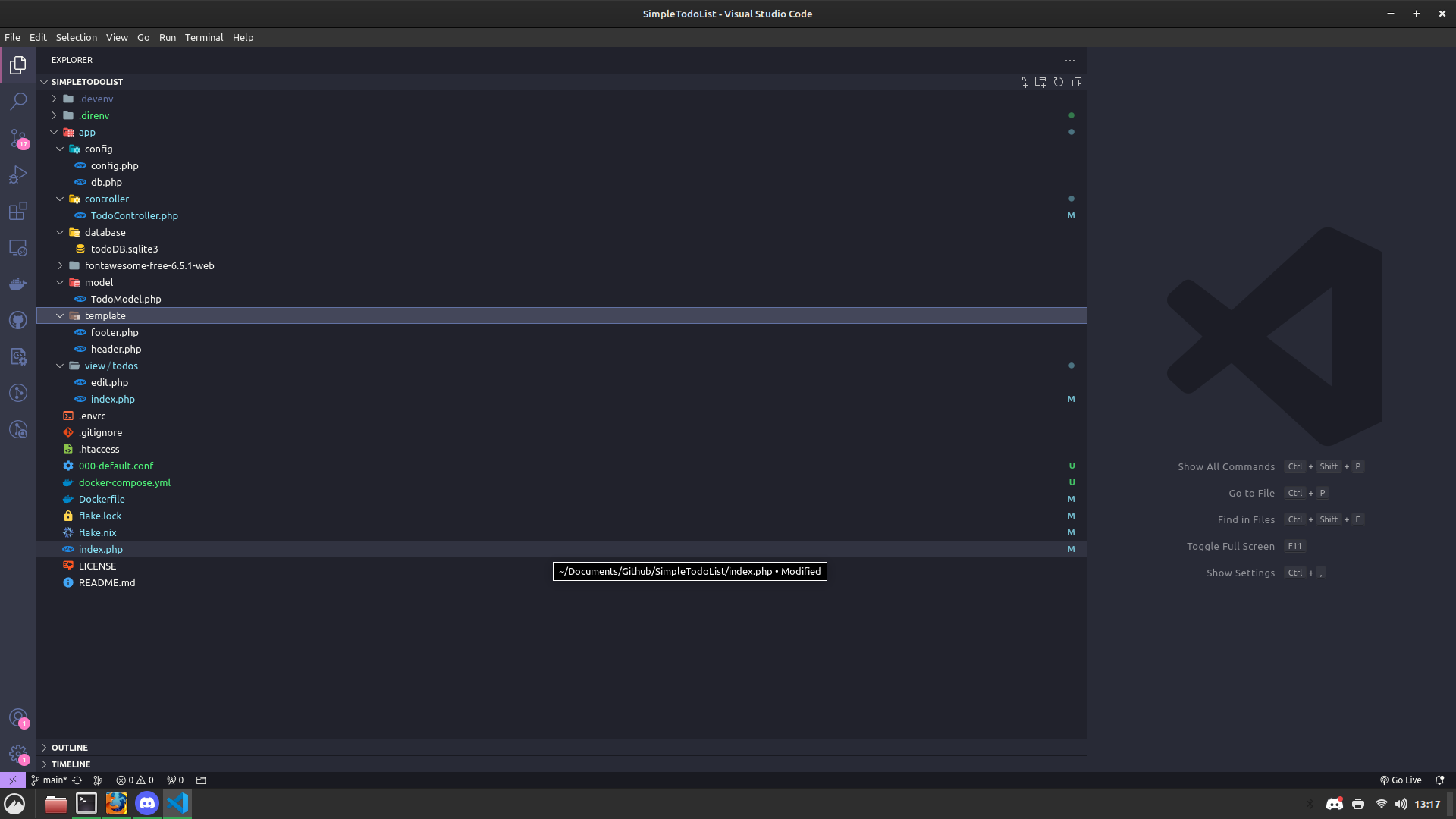The height and width of the screenshot is (819, 1456).
Task: Click the New Folder icon in the explorer
Action: [1040, 82]
